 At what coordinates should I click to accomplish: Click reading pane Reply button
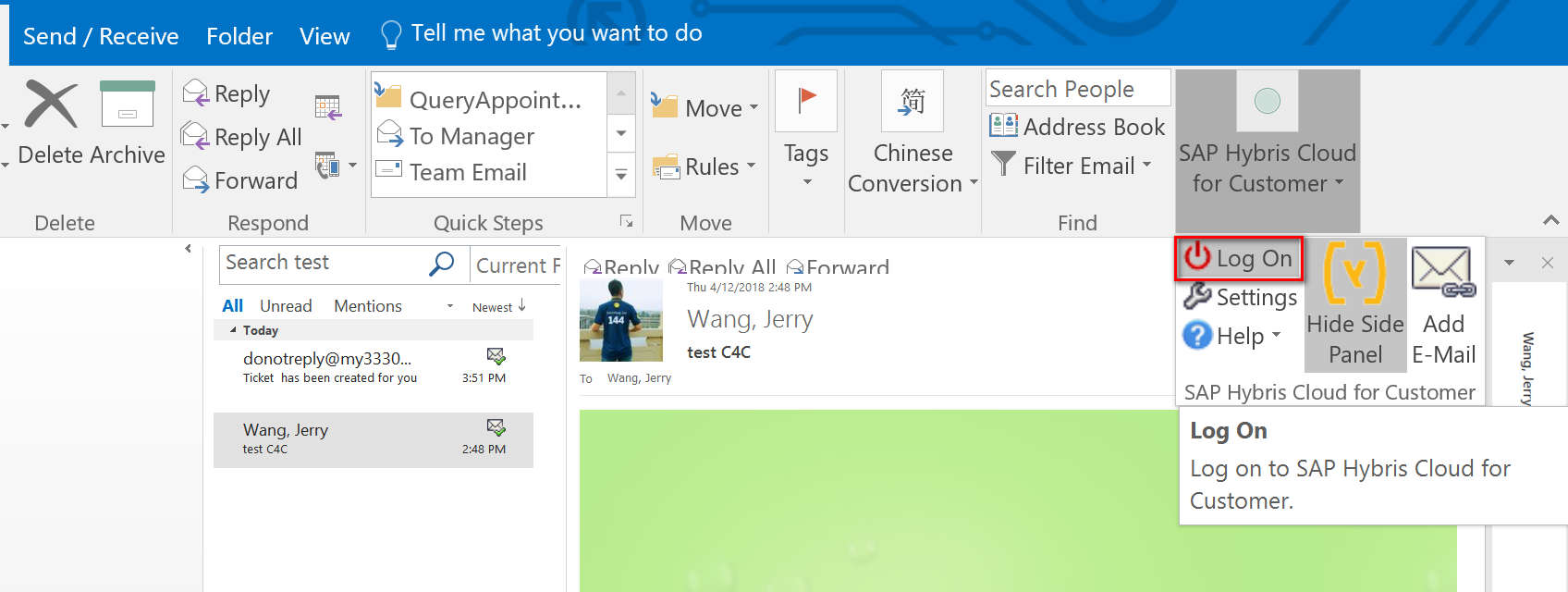click(x=621, y=267)
